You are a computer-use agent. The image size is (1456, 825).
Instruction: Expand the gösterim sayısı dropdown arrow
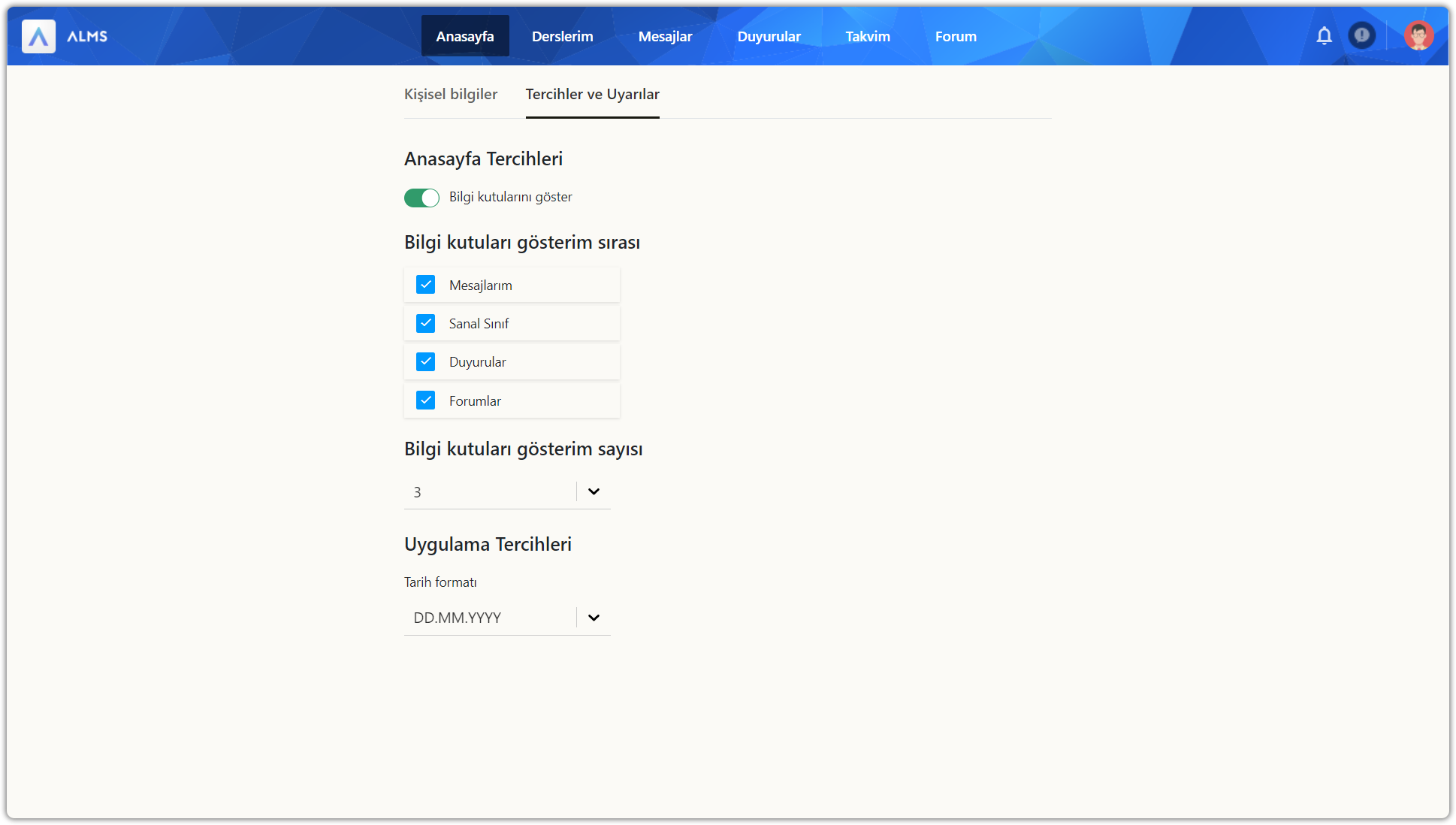[594, 491]
